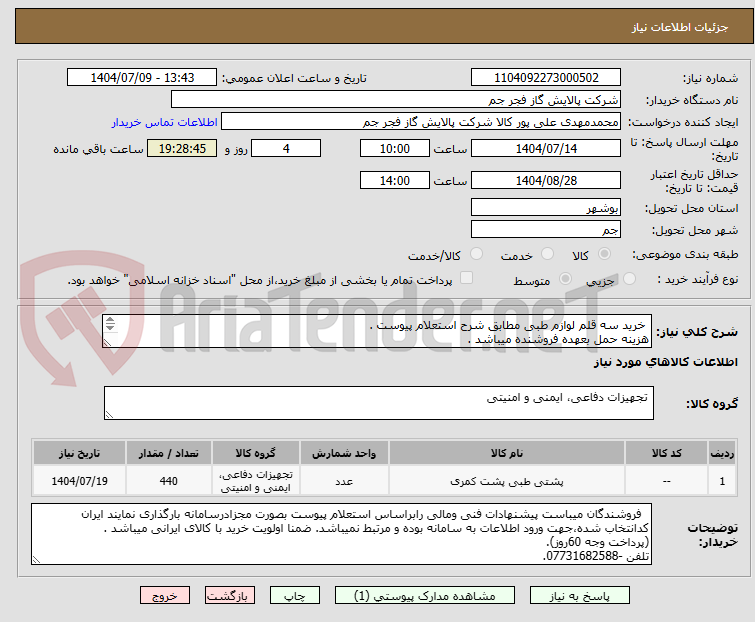Click the نام کالا column header
Image resolution: width=755 pixels, height=622 pixels.
tap(507, 453)
